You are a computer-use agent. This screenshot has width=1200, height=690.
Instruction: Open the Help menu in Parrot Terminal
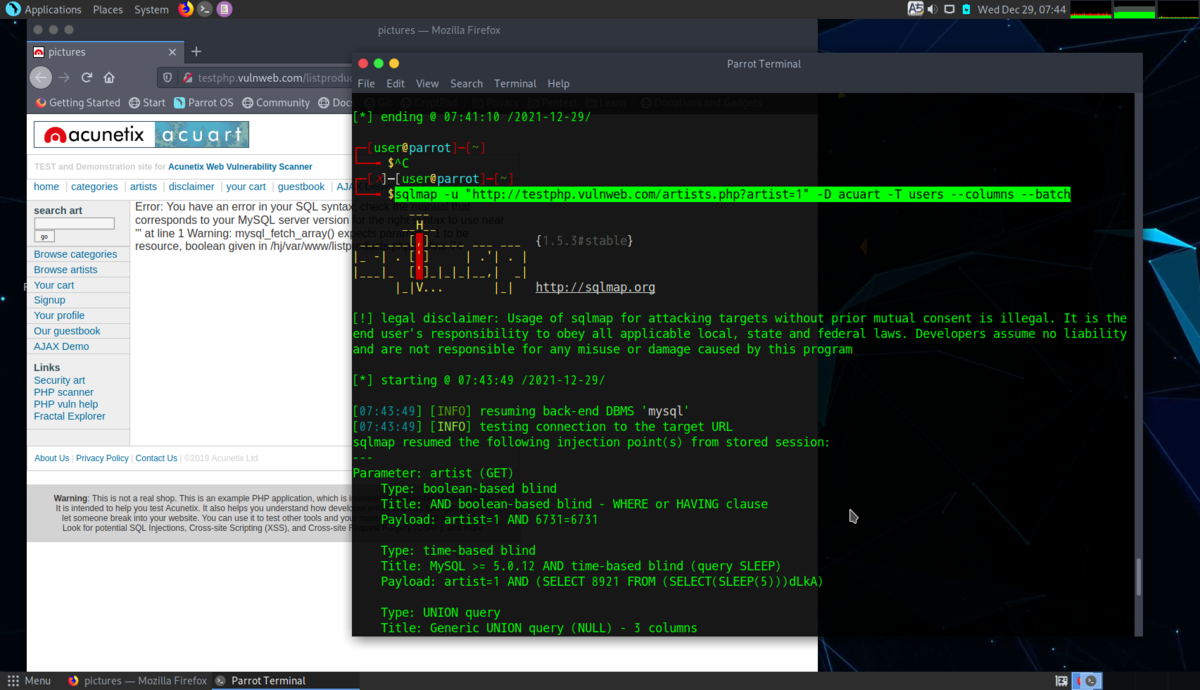pos(558,84)
